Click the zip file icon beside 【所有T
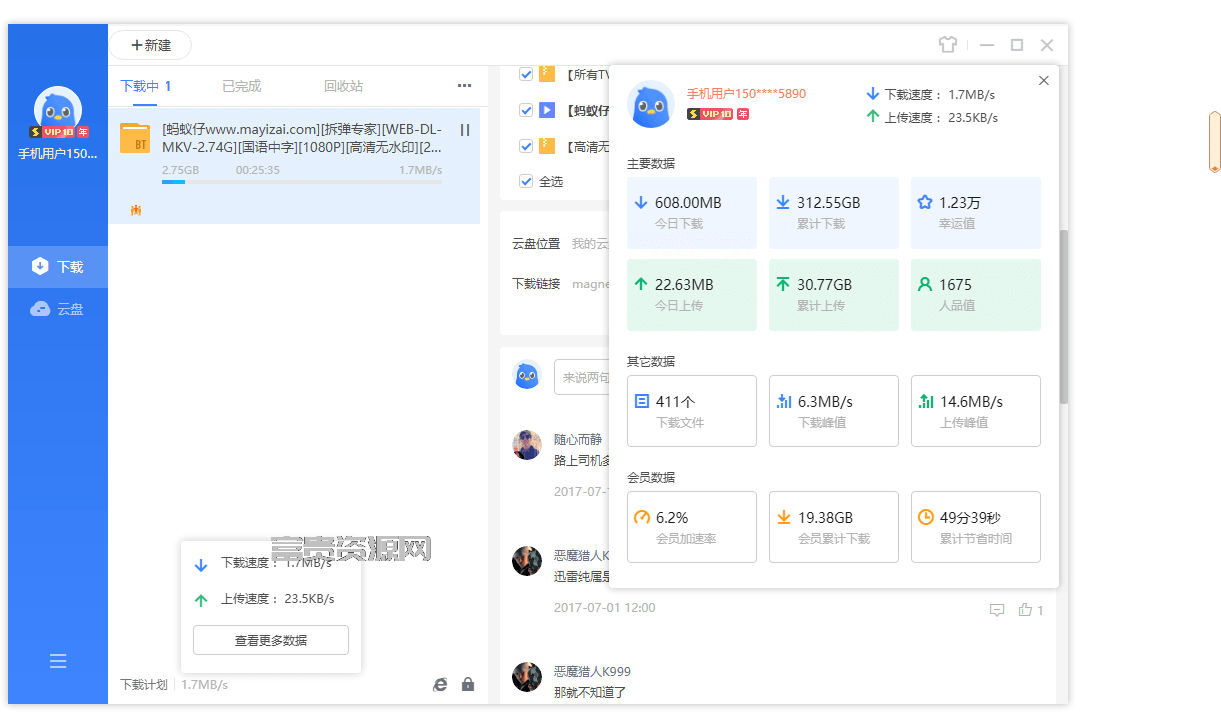The height and width of the screenshot is (712, 1221). (547, 74)
